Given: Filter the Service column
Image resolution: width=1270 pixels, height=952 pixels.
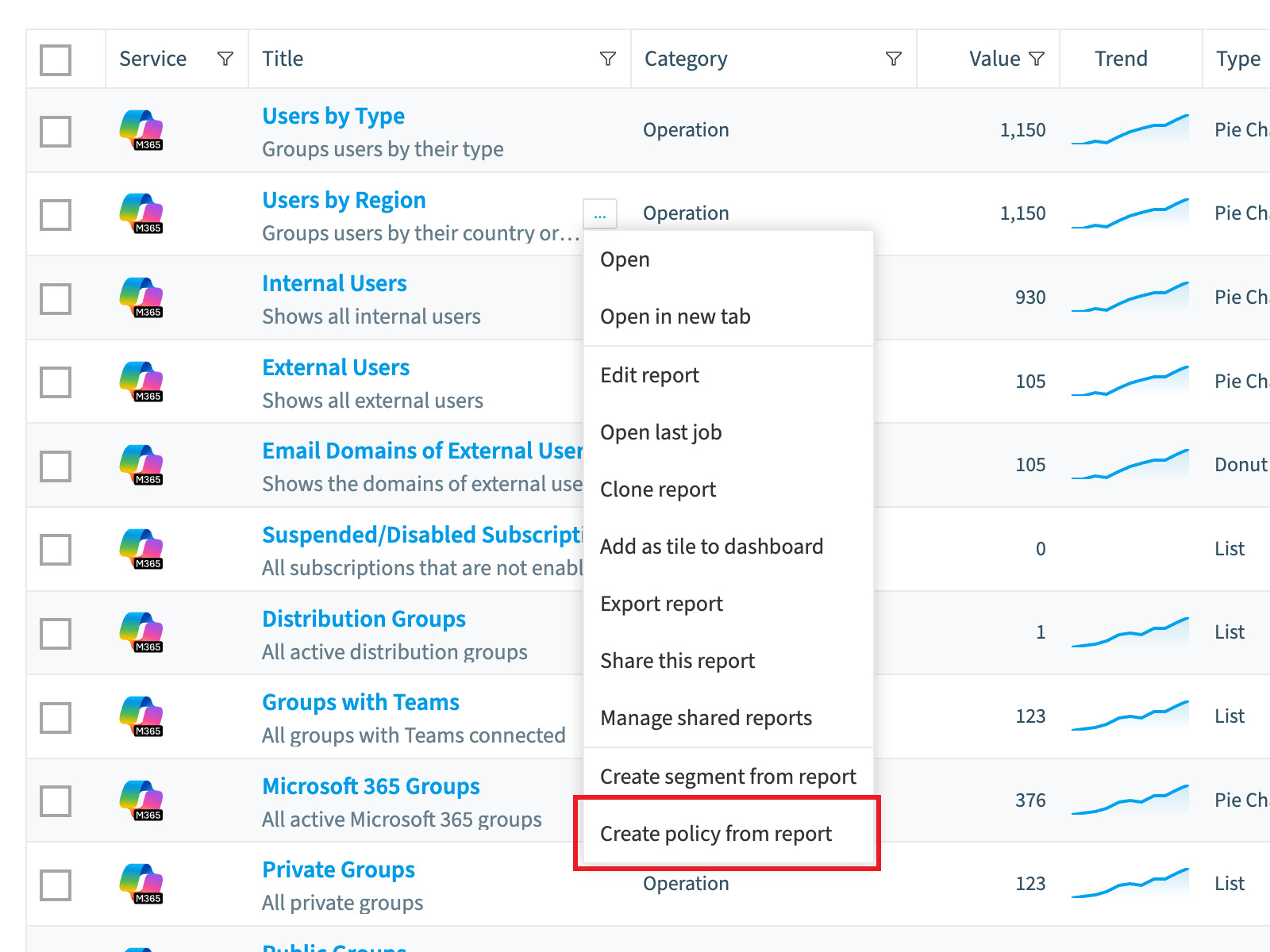Looking at the screenshot, I should point(225,59).
